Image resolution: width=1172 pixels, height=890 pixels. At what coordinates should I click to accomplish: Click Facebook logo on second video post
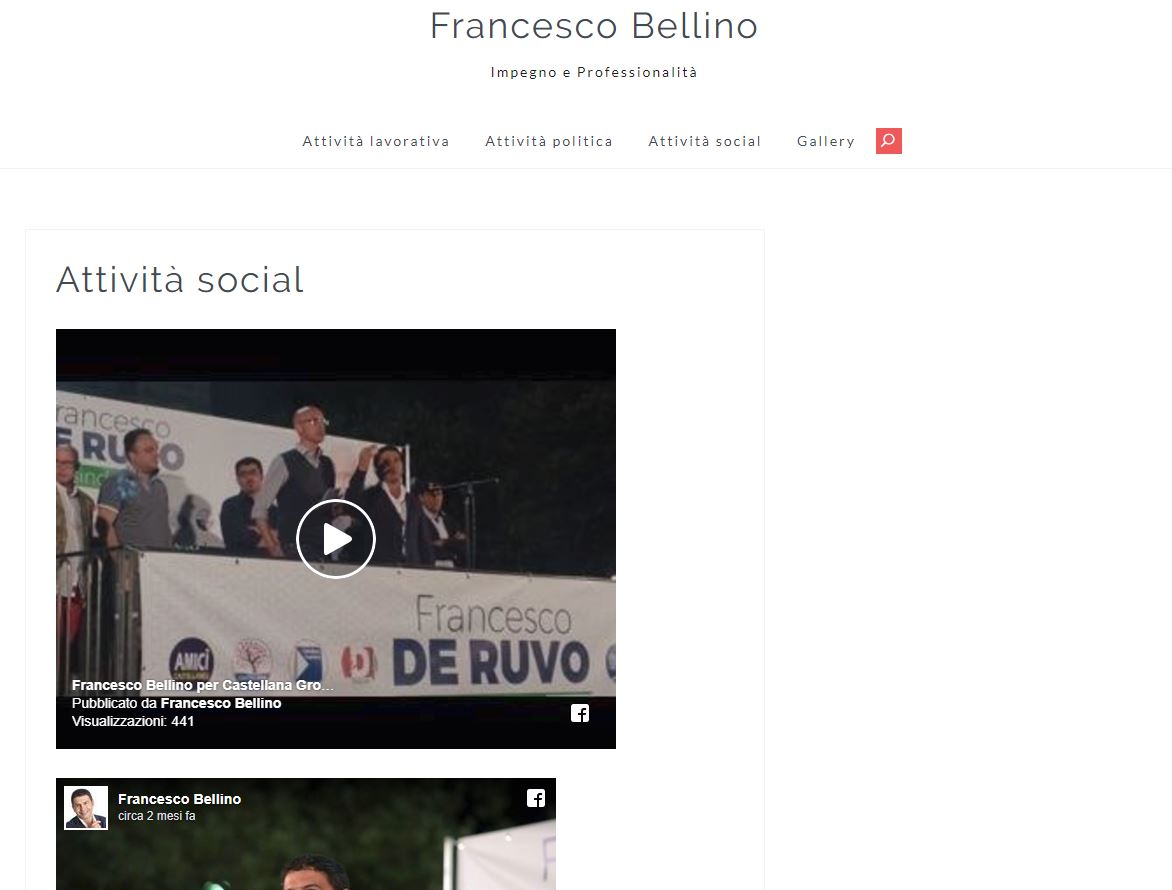pos(536,798)
